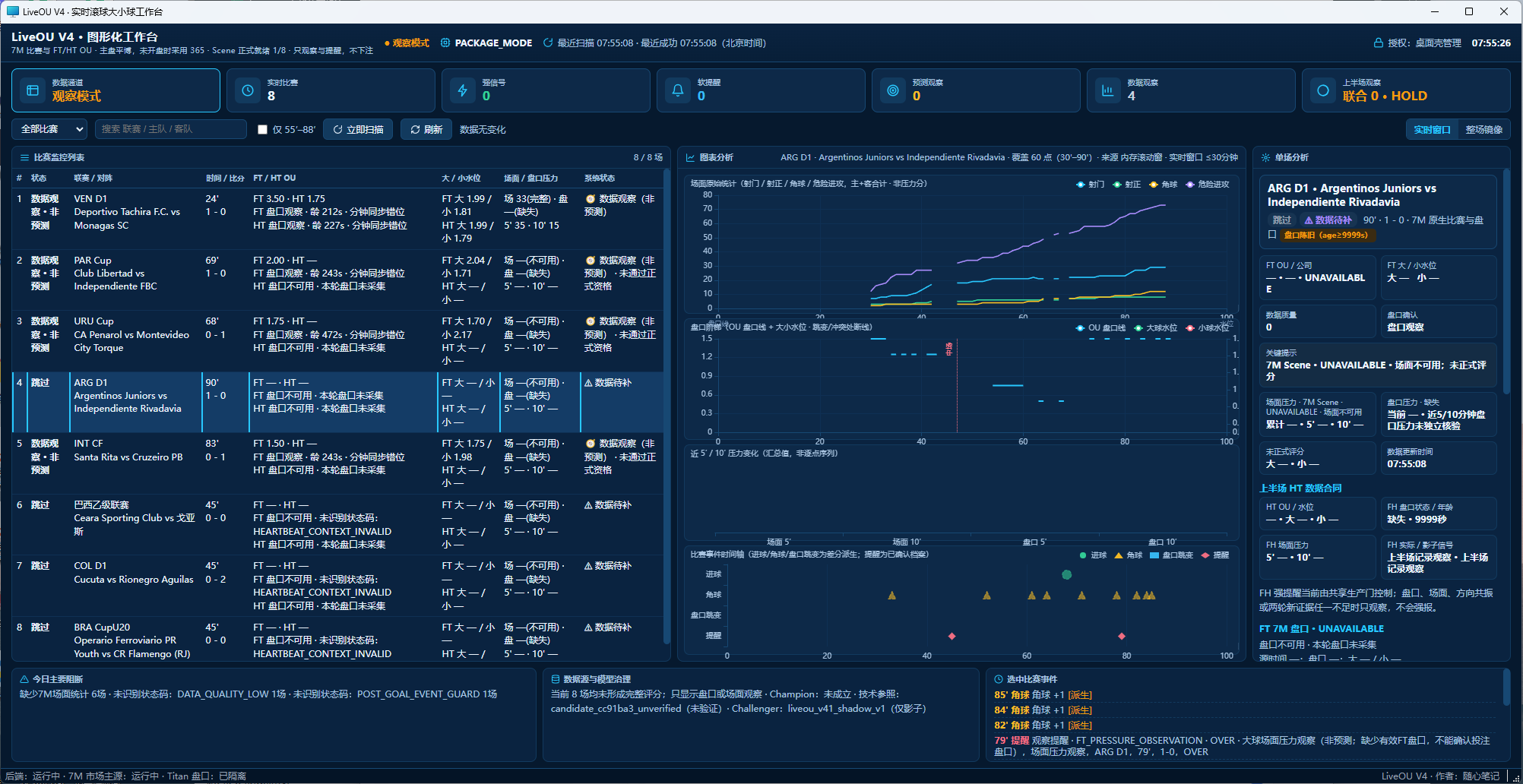Click the bell icon in 软提醒 card
The image size is (1523, 784).
point(678,90)
